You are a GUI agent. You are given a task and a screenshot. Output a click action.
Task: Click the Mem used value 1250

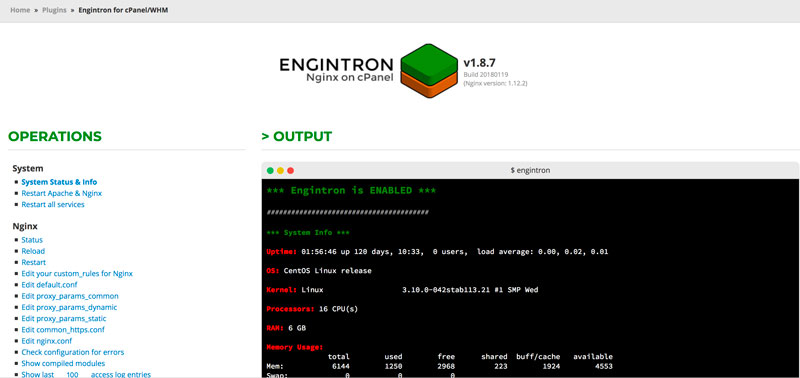(393, 366)
